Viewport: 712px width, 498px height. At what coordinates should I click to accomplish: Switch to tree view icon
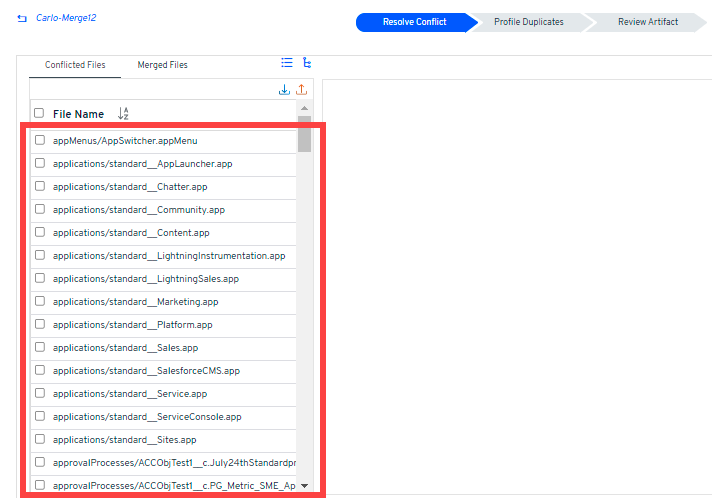(307, 63)
